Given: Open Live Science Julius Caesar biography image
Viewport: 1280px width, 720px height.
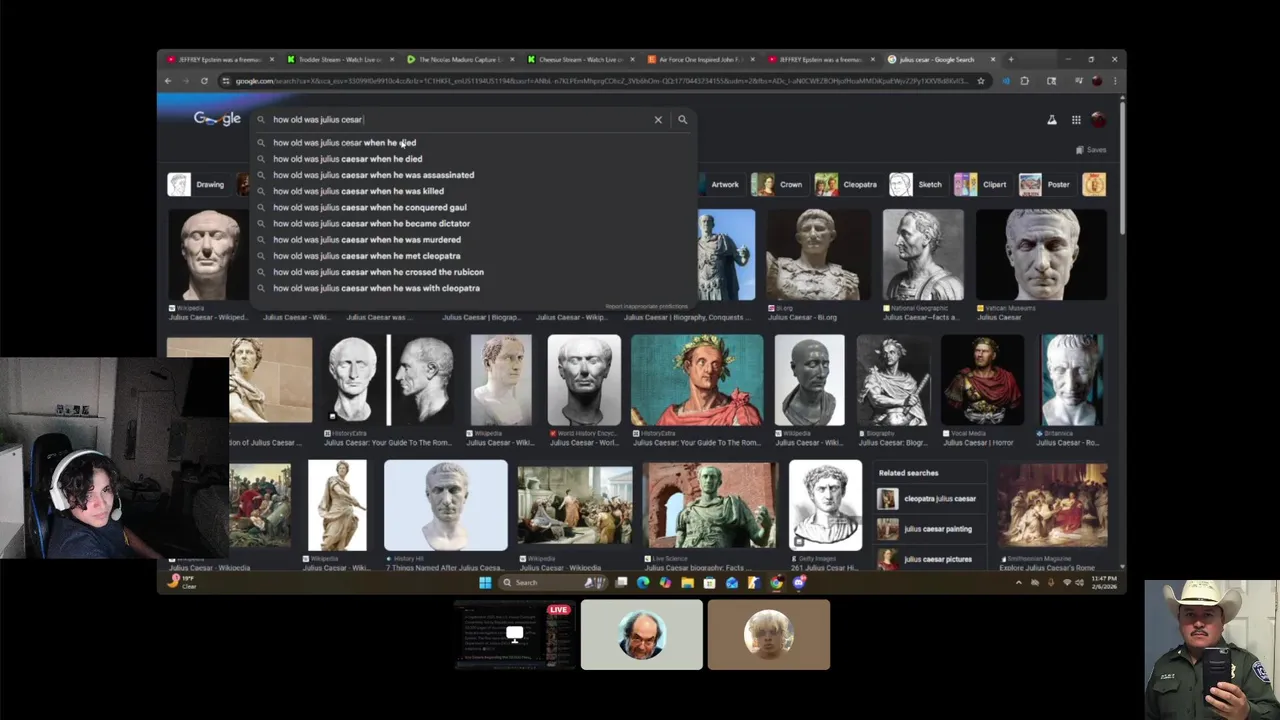Looking at the screenshot, I should coord(710,505).
